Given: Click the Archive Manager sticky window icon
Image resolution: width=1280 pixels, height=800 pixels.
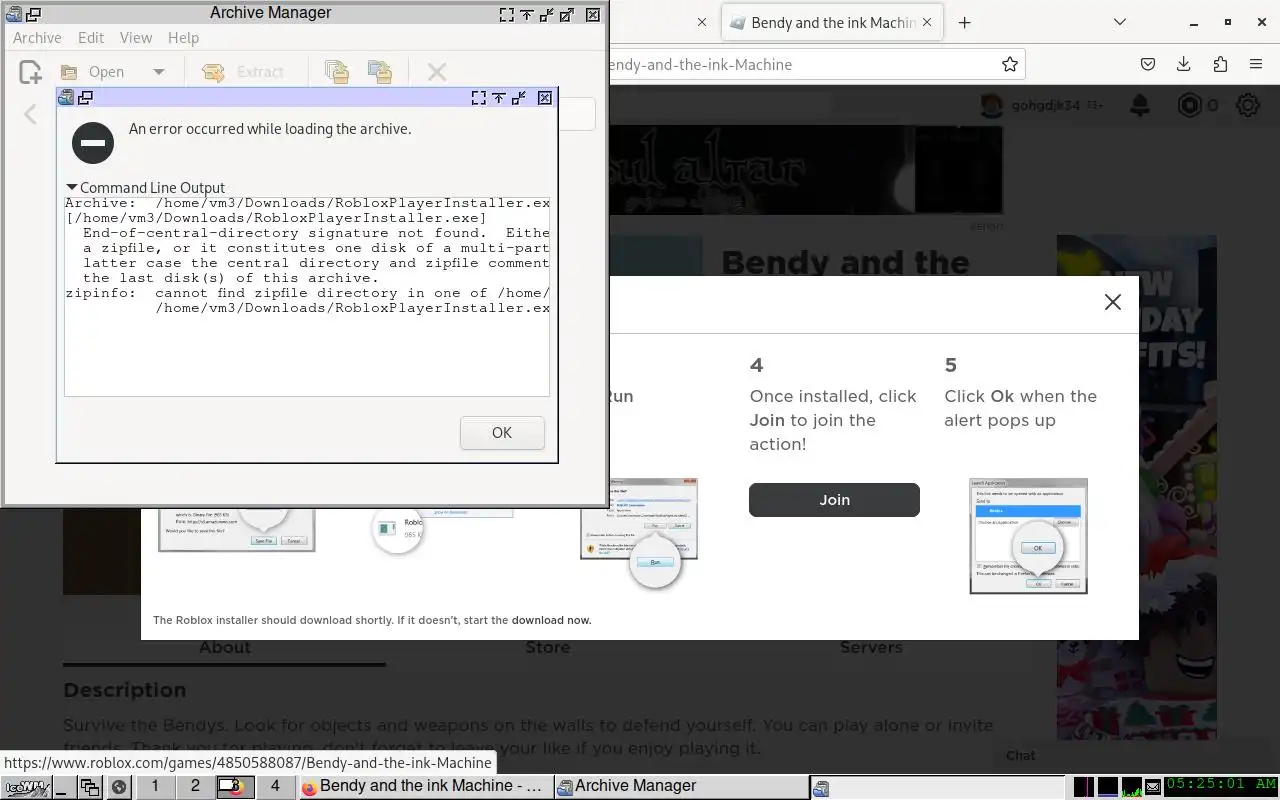Looking at the screenshot, I should point(33,14).
